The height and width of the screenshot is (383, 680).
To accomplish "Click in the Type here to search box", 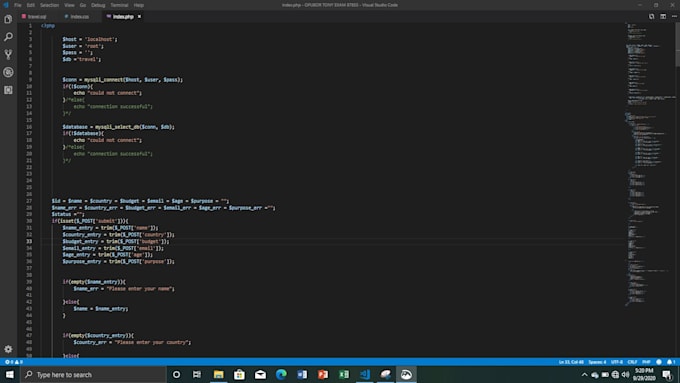I will click(x=93, y=374).
